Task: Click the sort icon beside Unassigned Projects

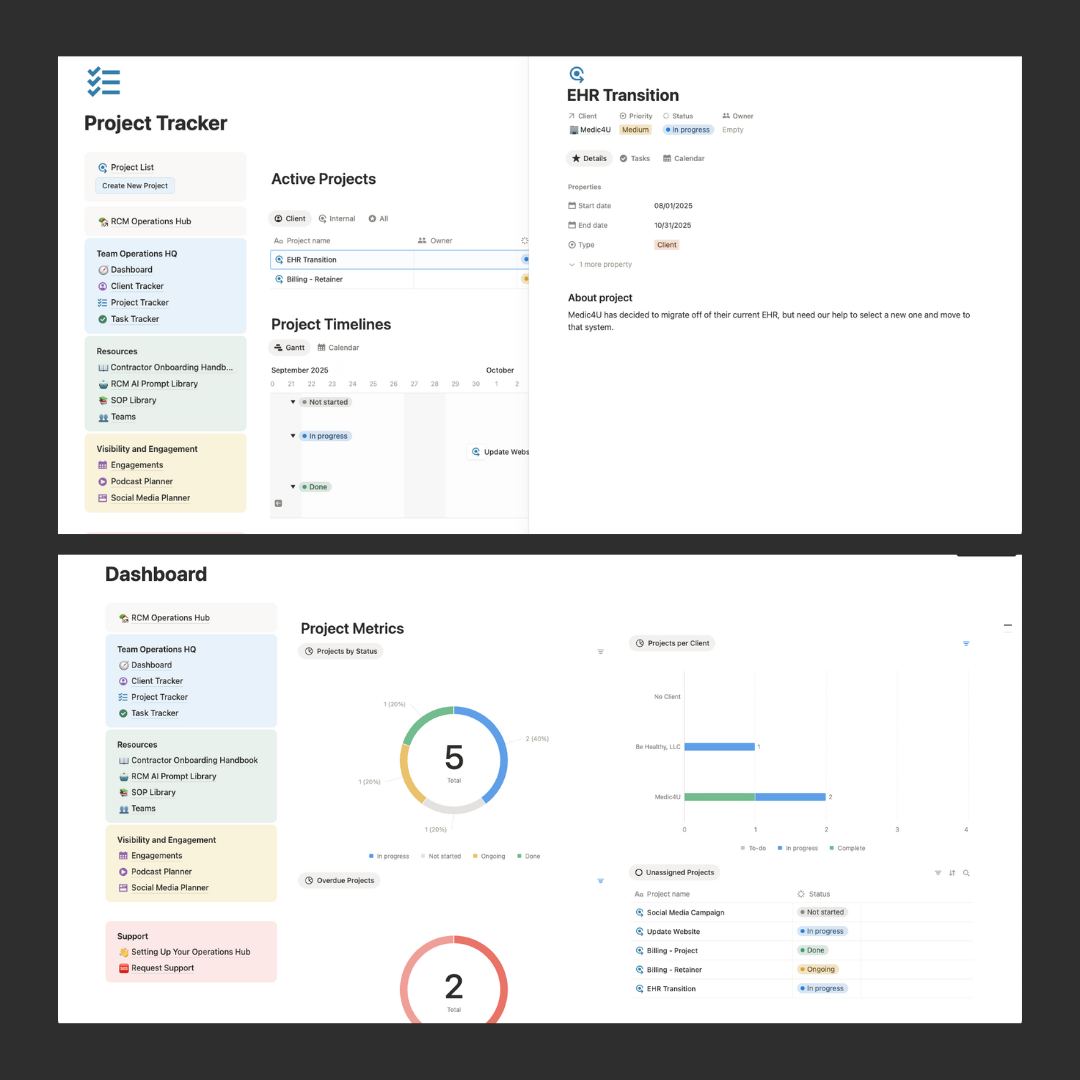Action: click(x=952, y=873)
